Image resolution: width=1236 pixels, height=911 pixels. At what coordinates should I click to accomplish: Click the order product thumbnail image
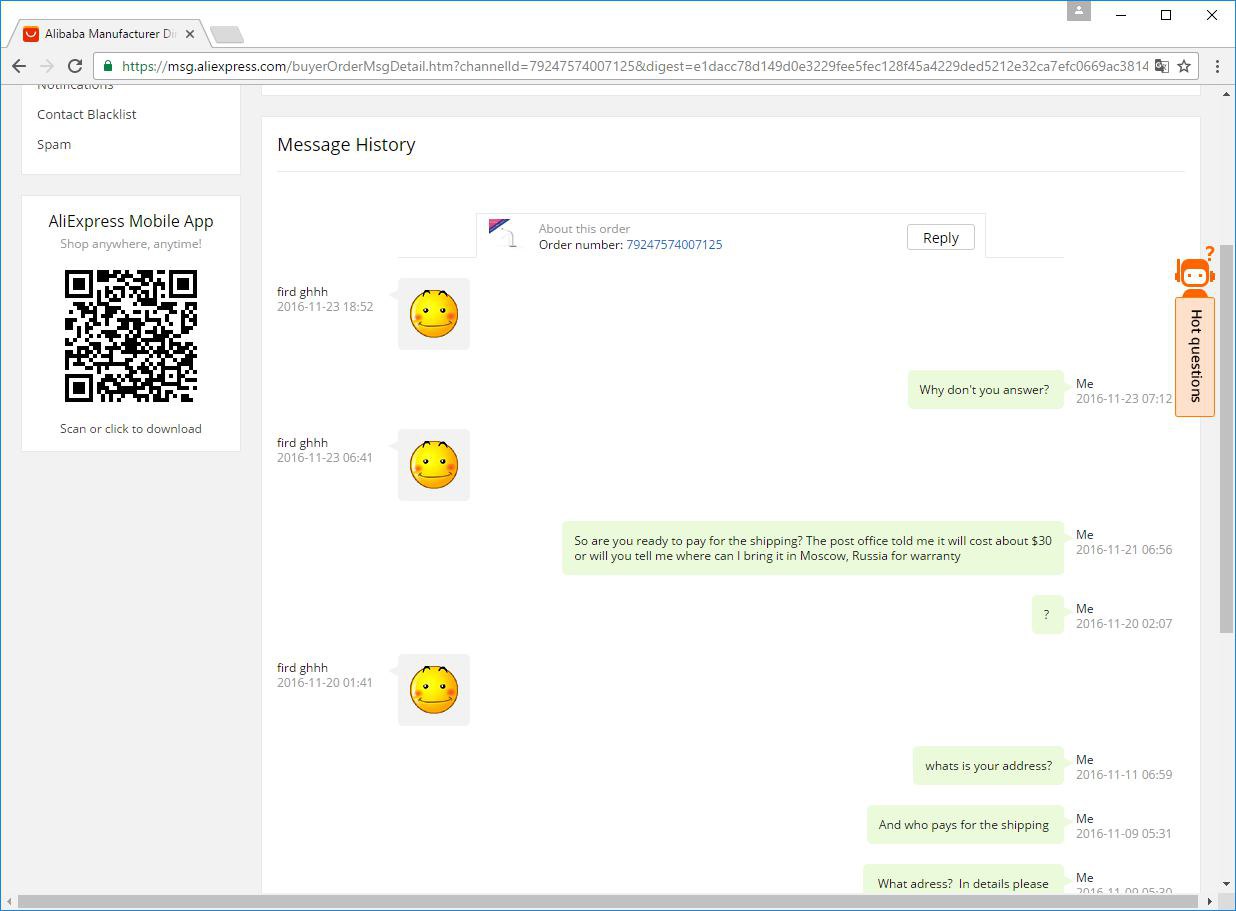pos(503,234)
